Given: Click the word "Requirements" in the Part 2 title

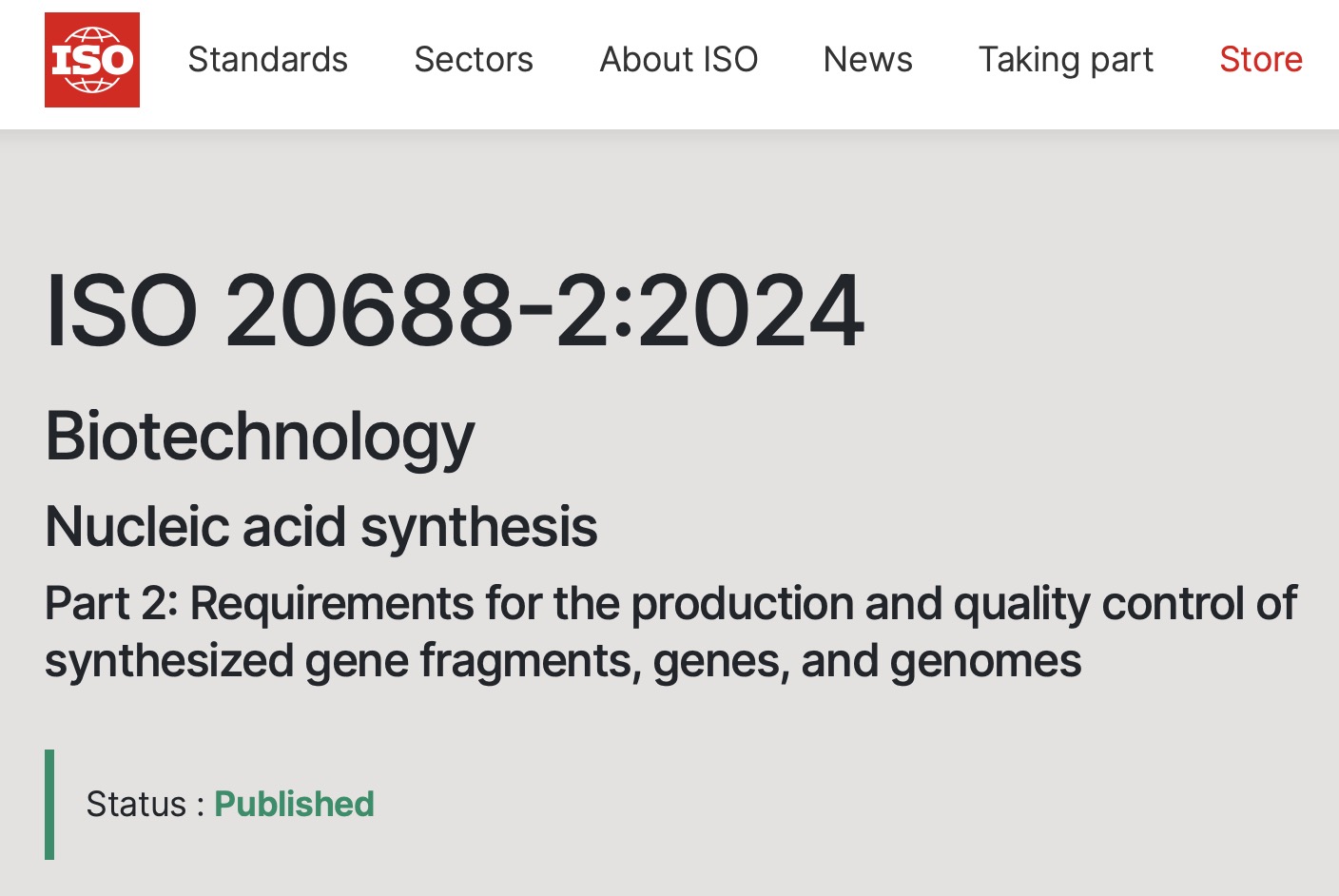Looking at the screenshot, I should coord(332,604).
